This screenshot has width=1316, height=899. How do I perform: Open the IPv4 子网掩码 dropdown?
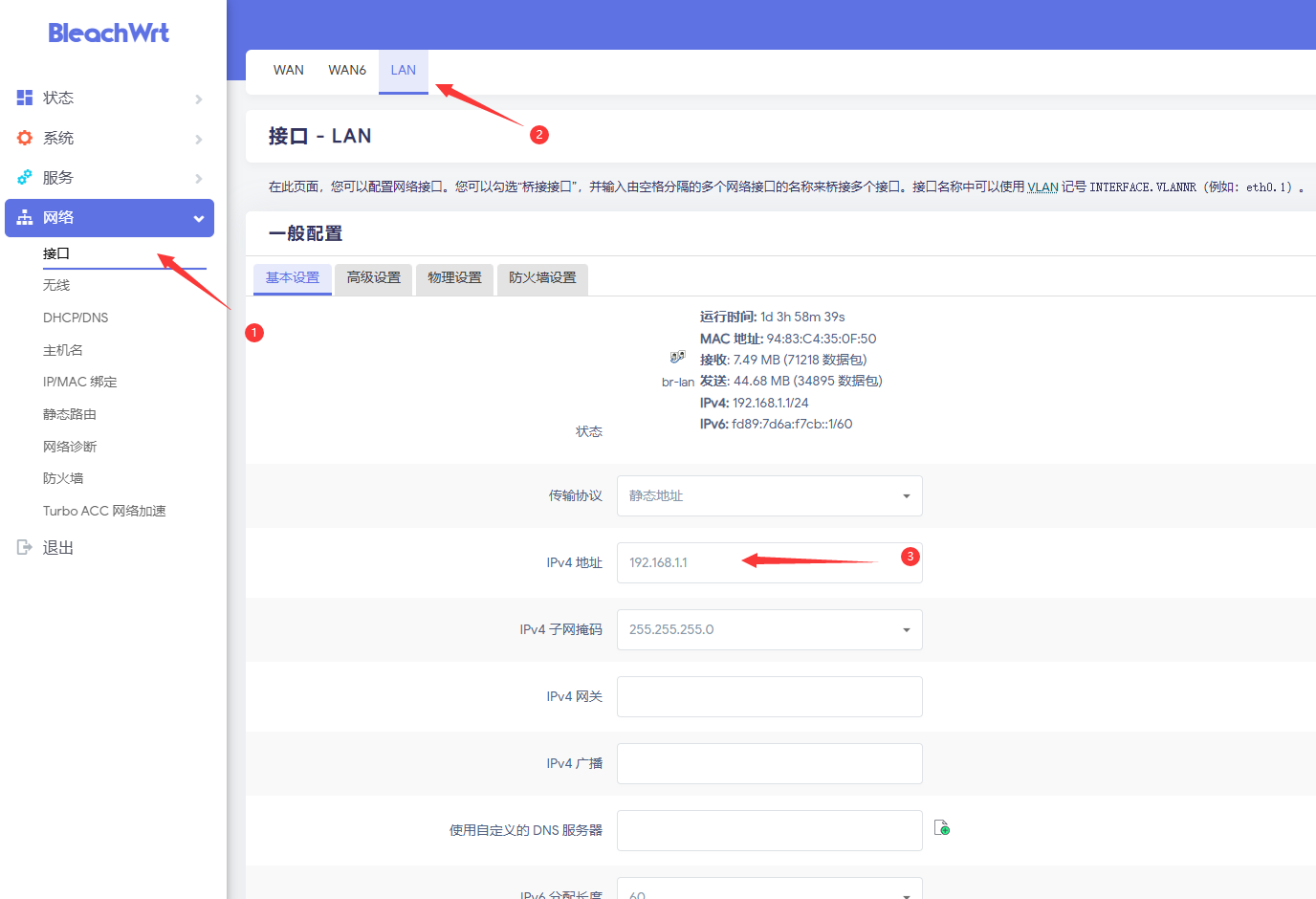pos(769,629)
